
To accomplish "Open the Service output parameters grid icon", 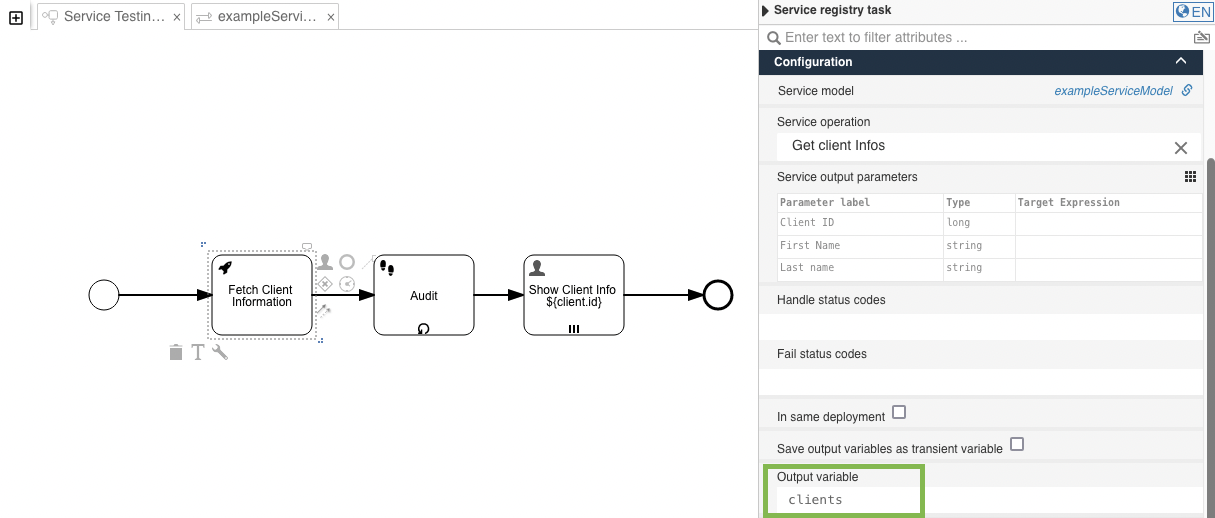I will click(x=1190, y=177).
